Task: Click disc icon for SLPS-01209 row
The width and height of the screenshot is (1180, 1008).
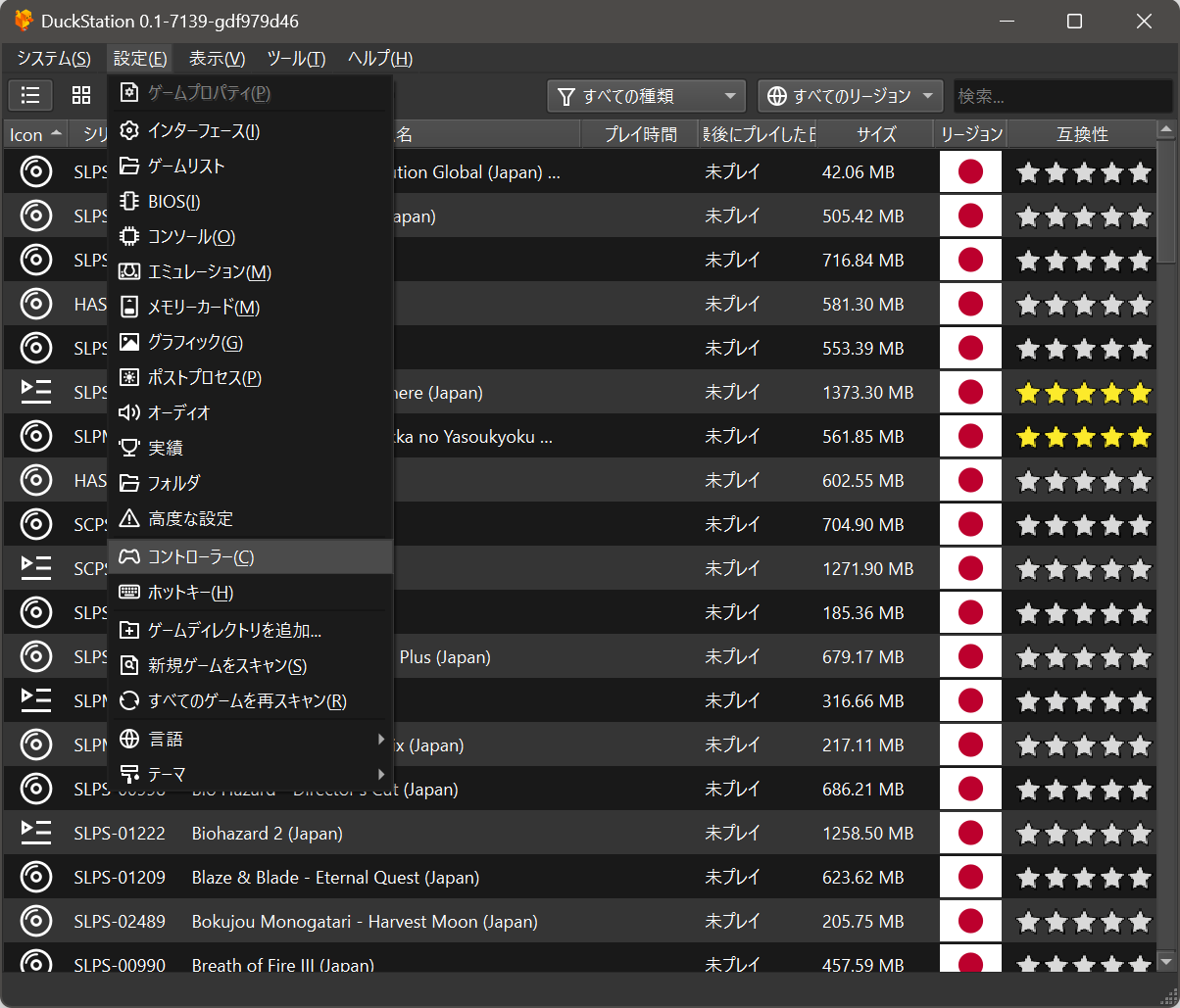Action: click(35, 877)
